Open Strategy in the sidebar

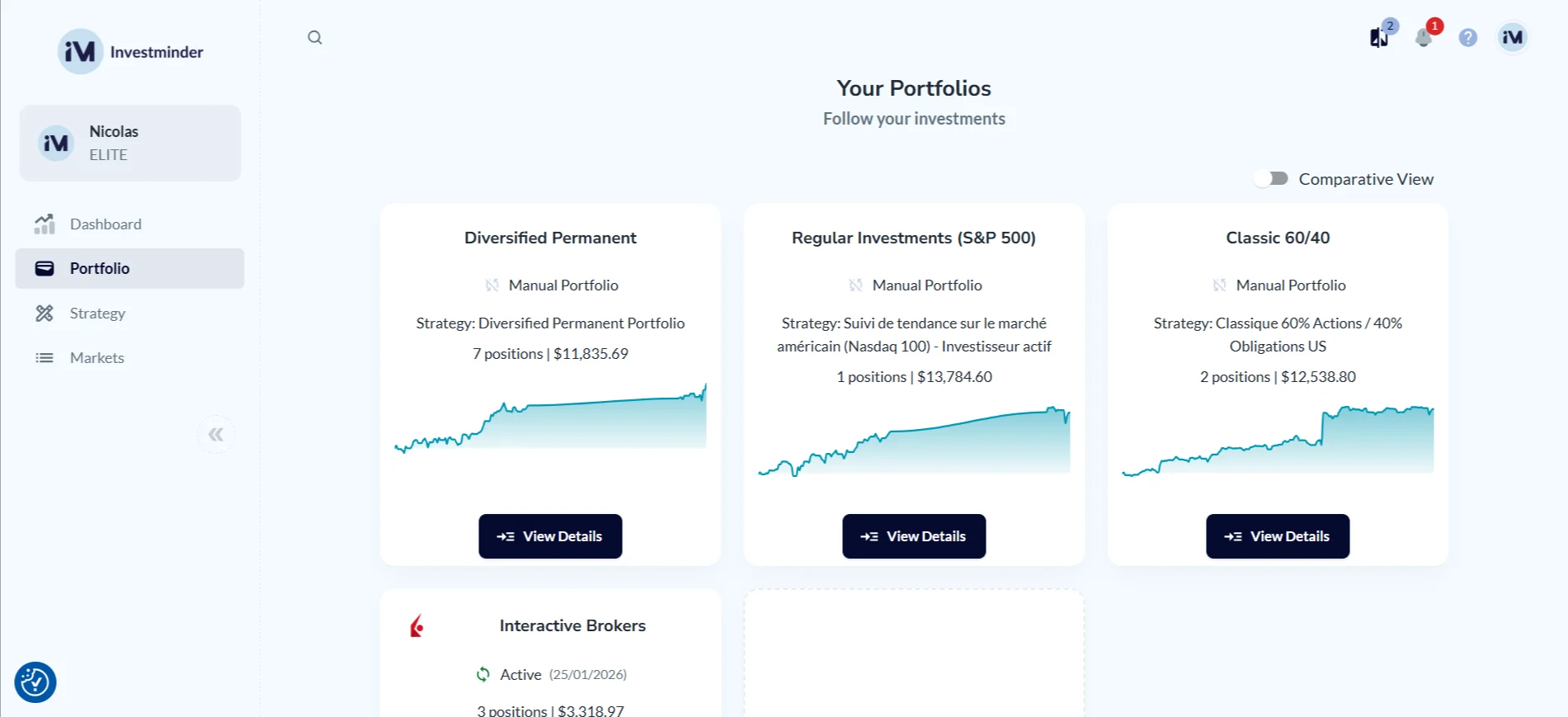pos(97,314)
